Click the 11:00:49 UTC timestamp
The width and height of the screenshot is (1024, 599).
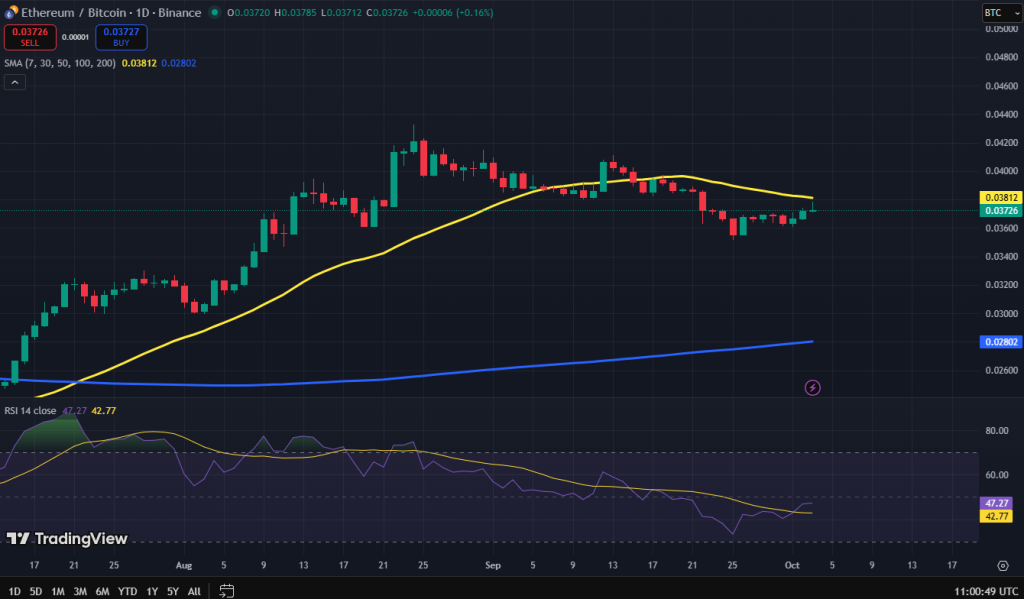point(988,590)
